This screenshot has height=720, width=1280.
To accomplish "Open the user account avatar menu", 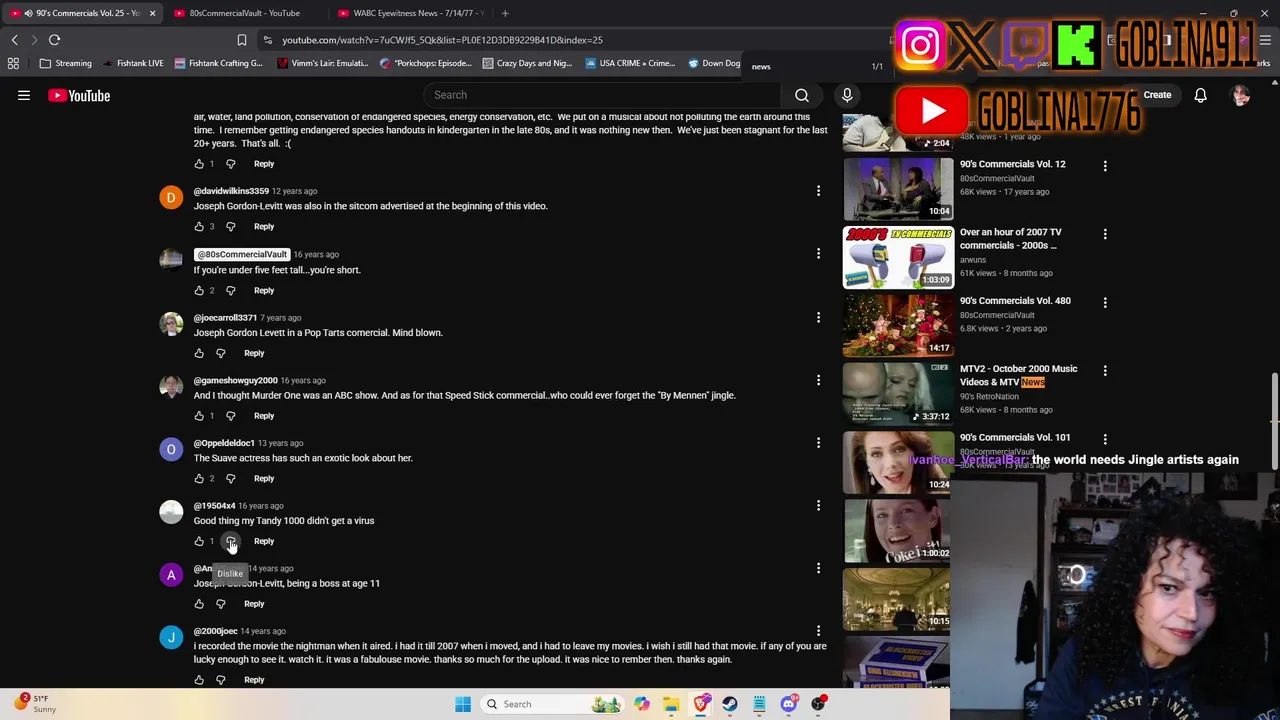I will click(x=1241, y=96).
